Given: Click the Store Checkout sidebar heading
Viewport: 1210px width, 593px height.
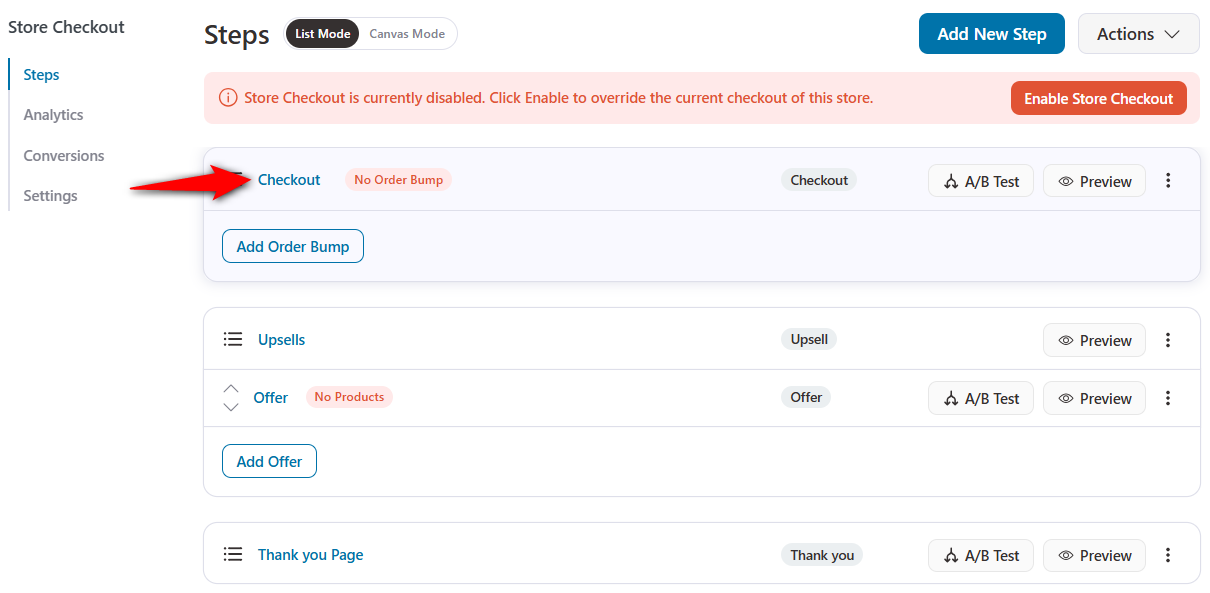Looking at the screenshot, I should pyautogui.click(x=66, y=27).
